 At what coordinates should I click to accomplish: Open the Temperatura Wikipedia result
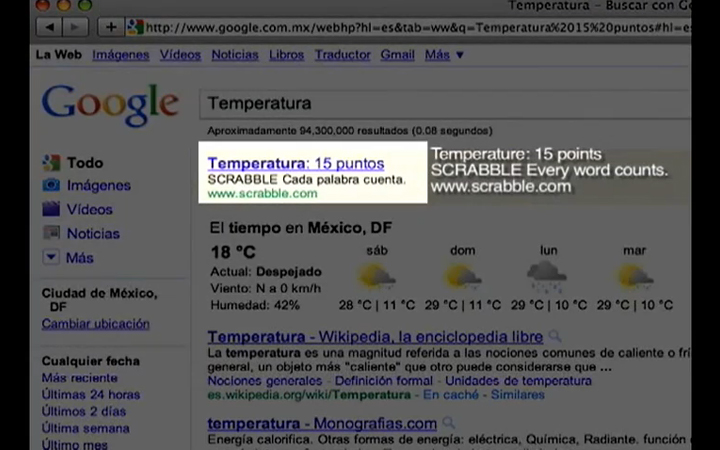click(375, 337)
